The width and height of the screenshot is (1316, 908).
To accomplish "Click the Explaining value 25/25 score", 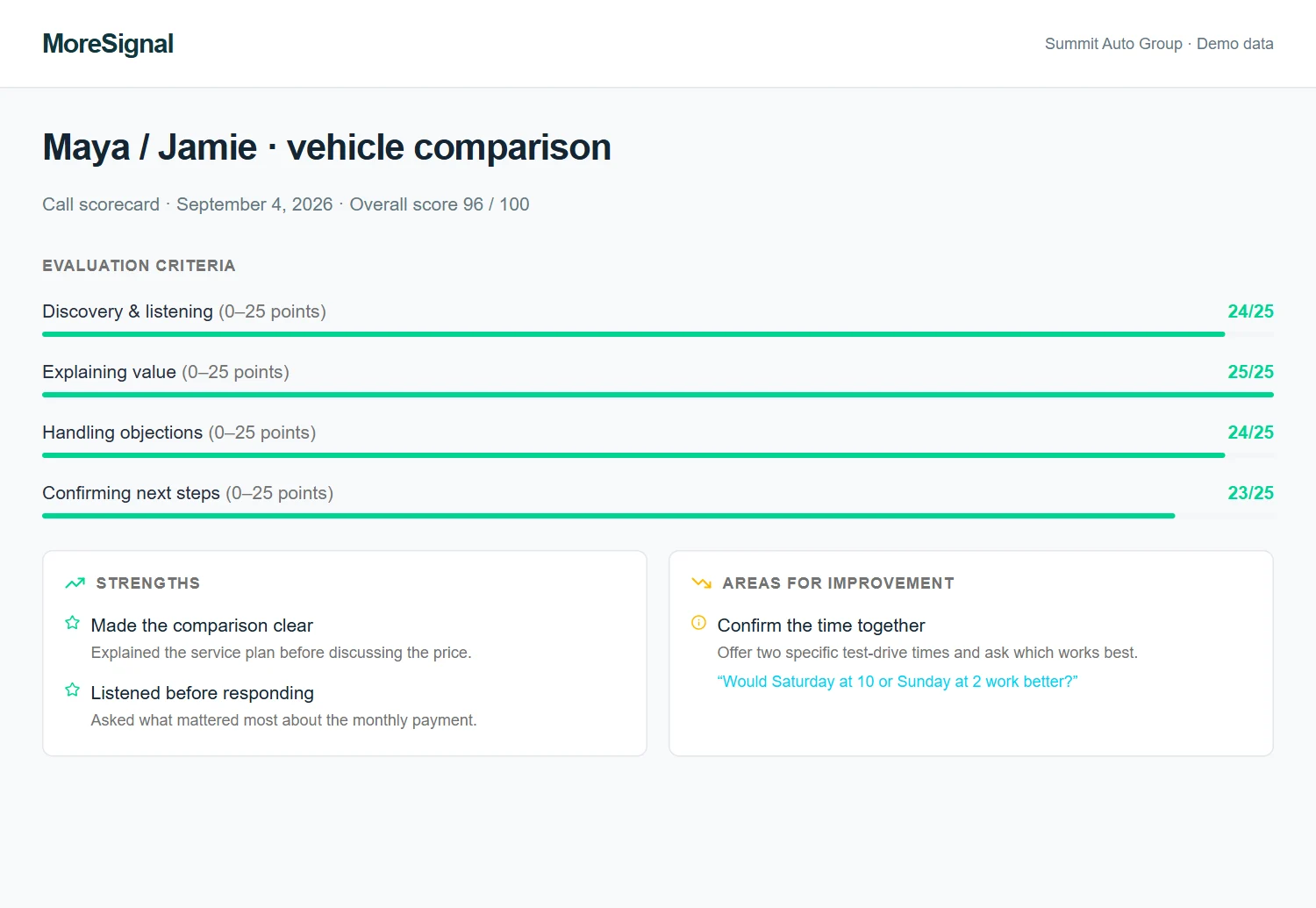I will [1250, 372].
